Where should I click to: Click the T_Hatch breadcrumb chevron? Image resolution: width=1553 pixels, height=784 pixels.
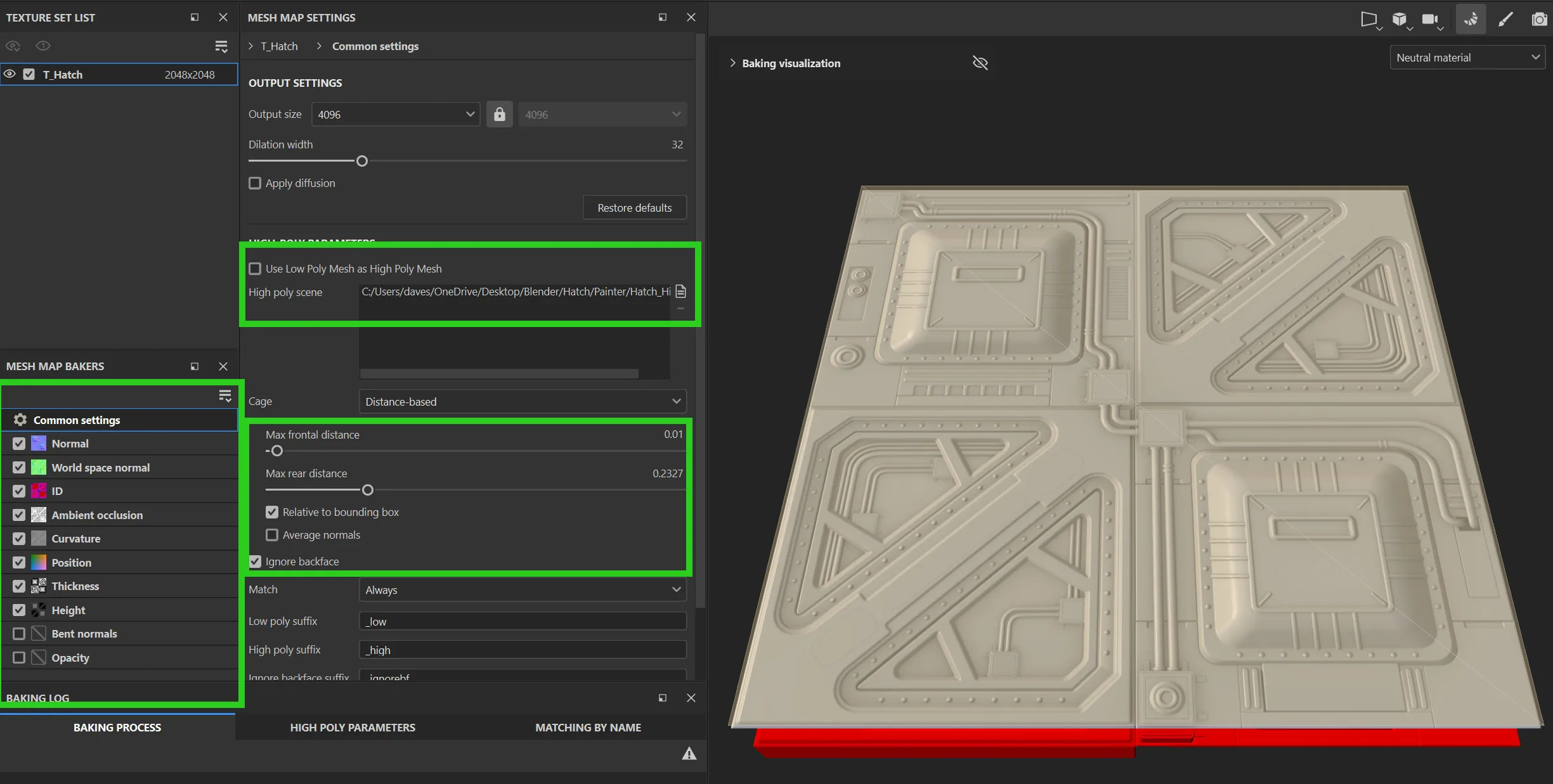(x=251, y=46)
